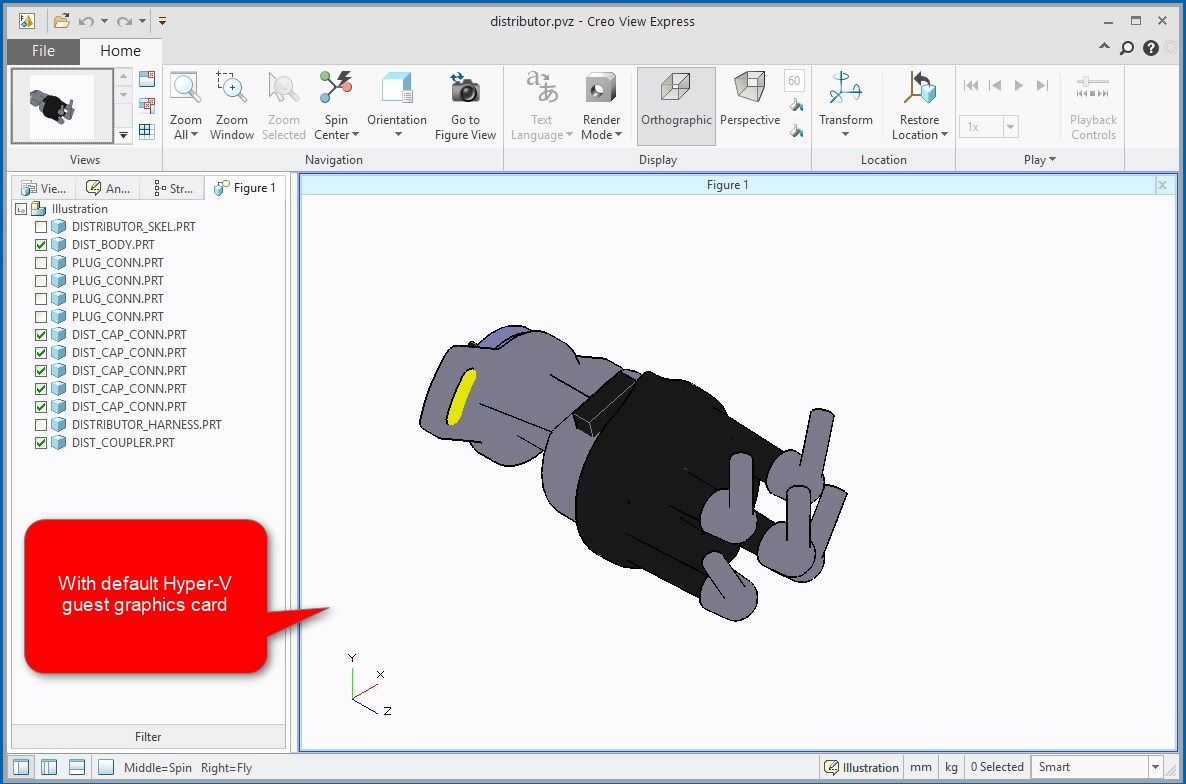Click the distributor view thumbnail

[x=62, y=106]
